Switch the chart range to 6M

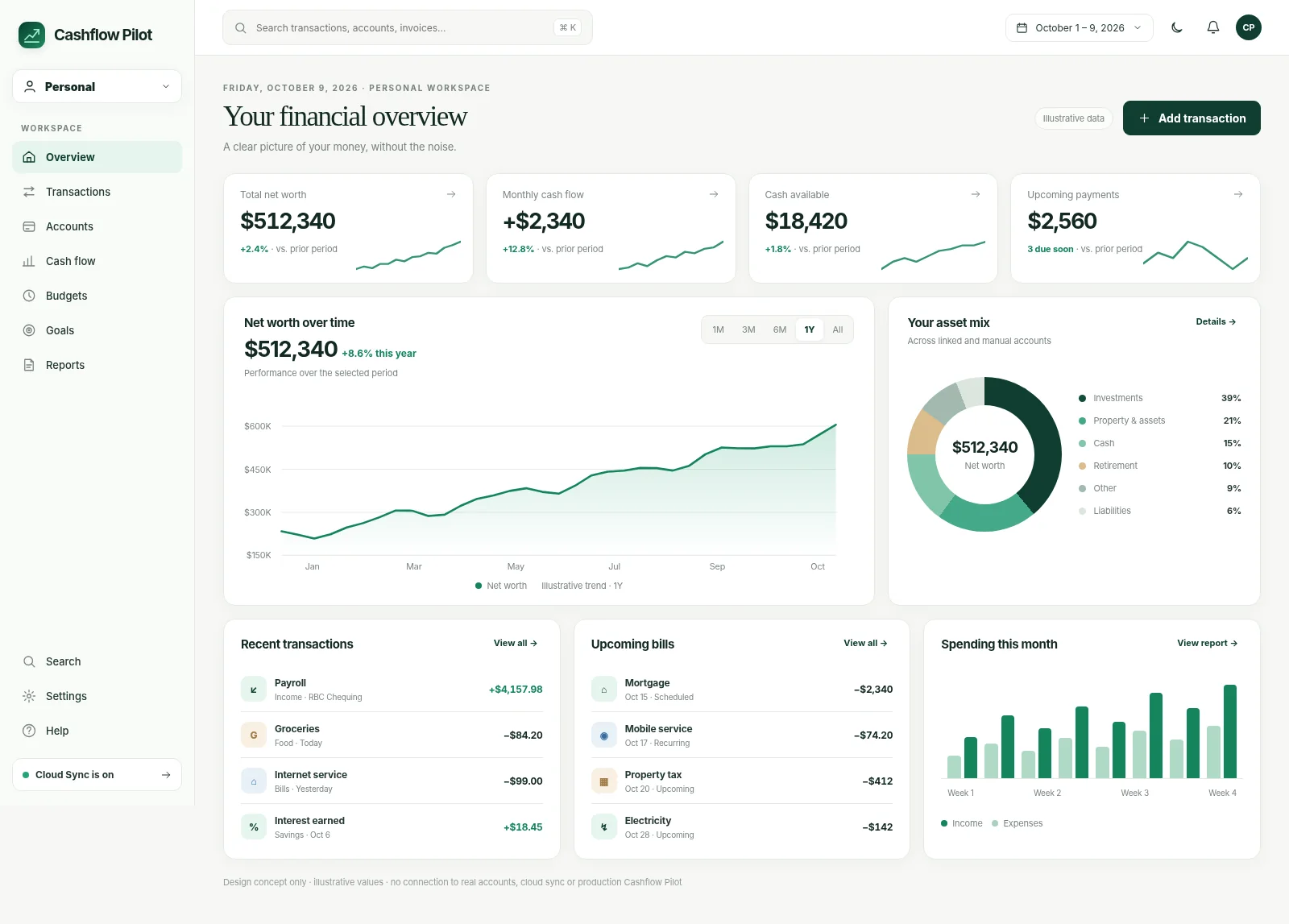779,329
